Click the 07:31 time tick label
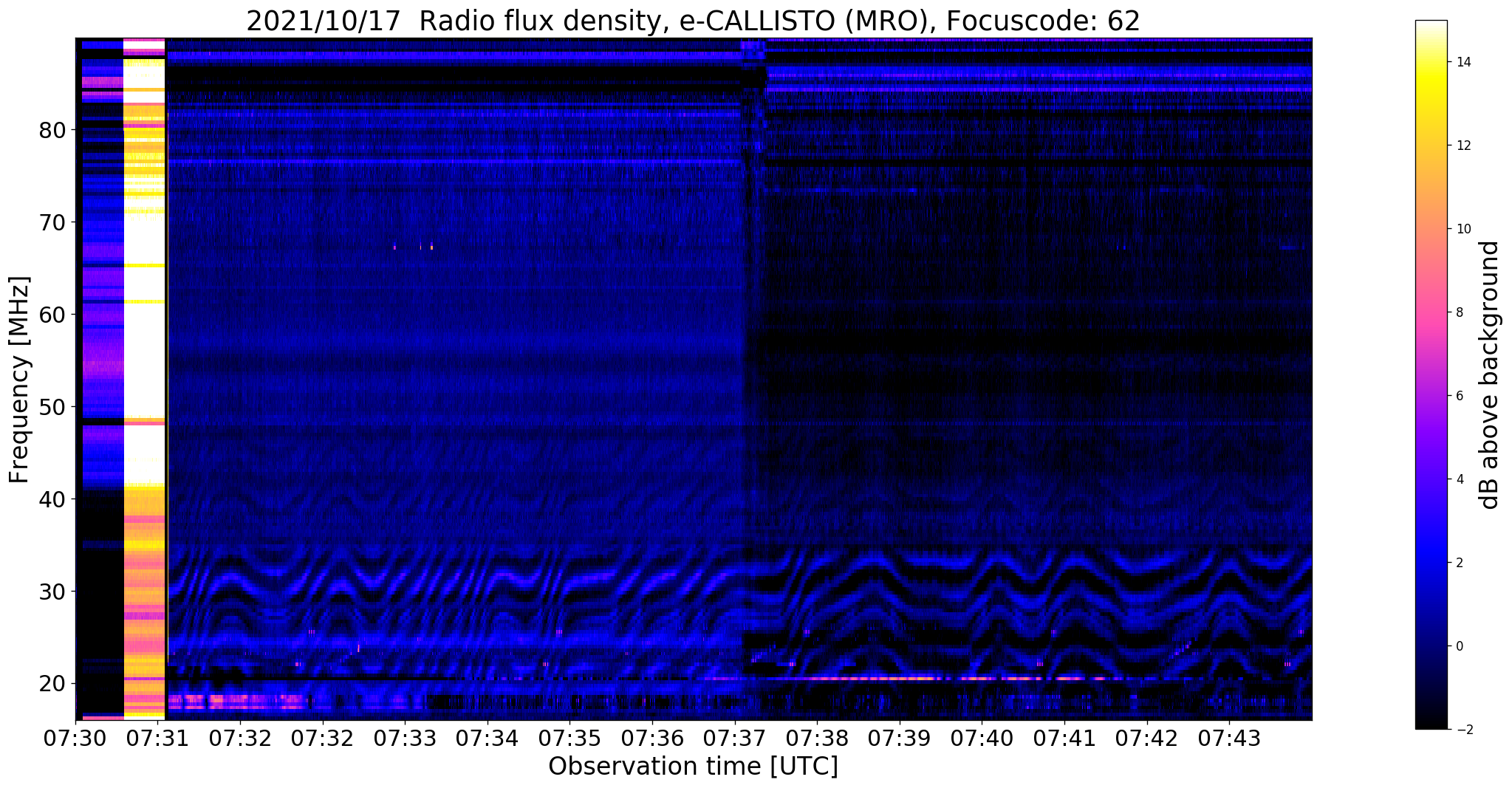 [x=157, y=738]
